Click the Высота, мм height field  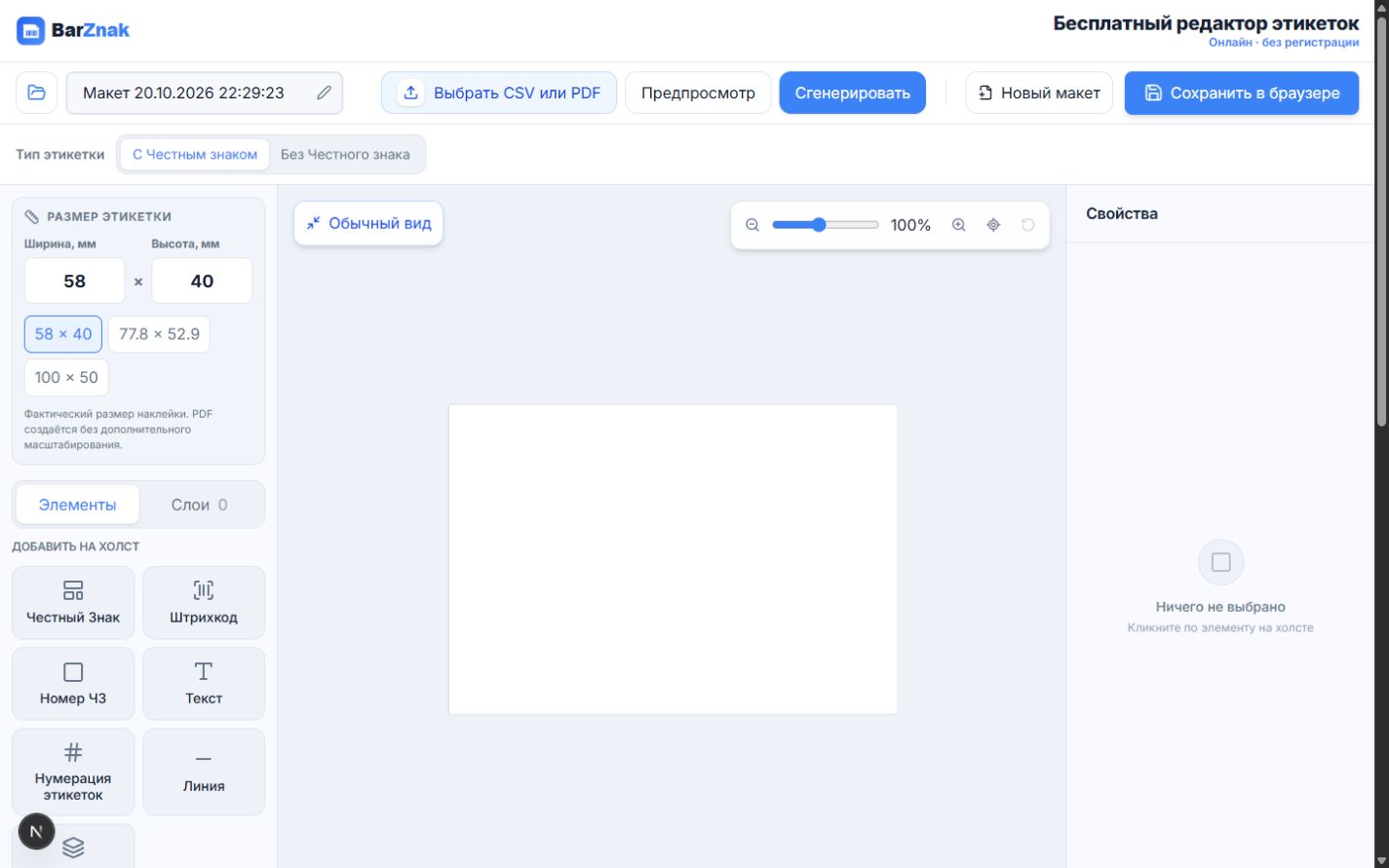(x=202, y=281)
